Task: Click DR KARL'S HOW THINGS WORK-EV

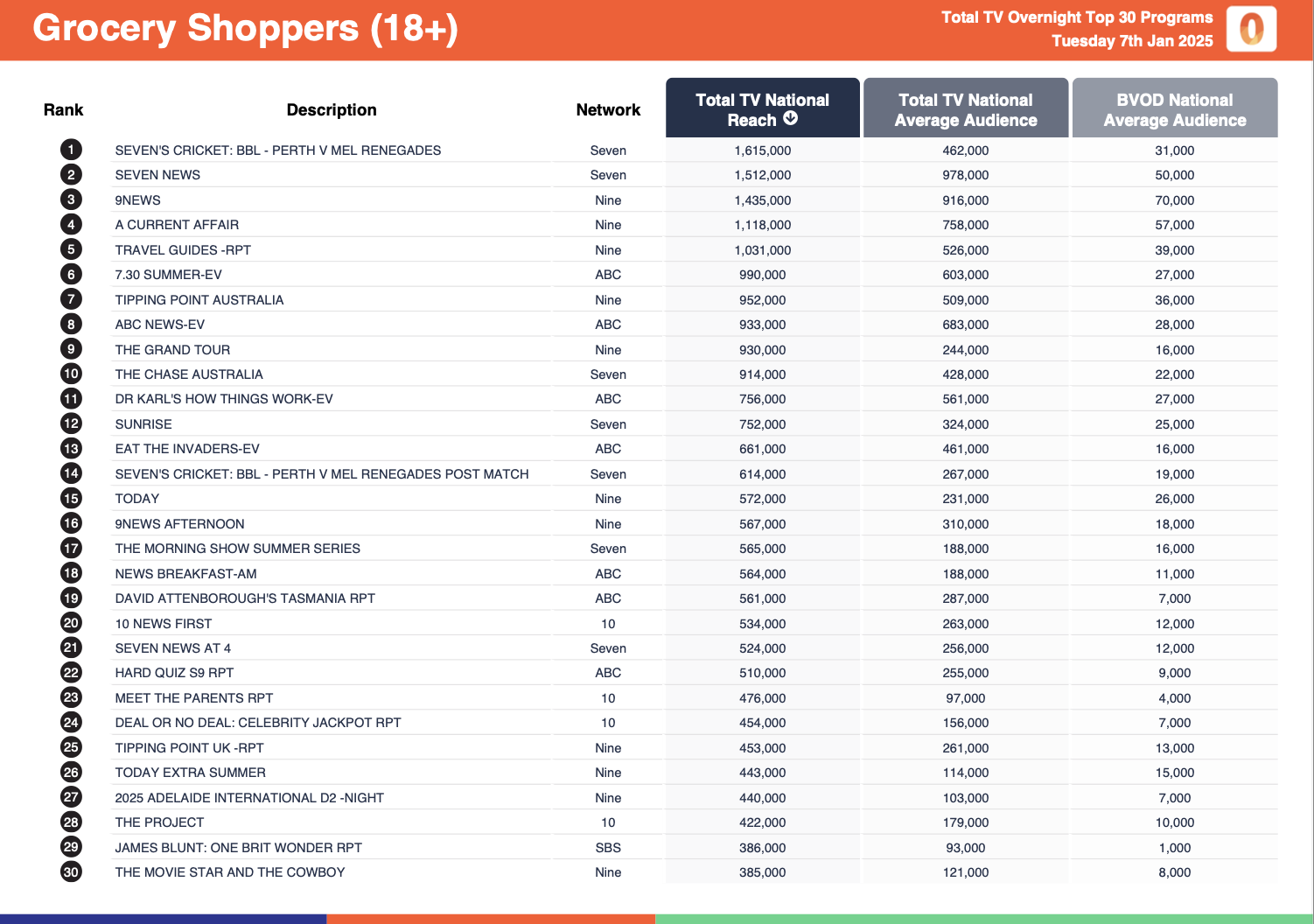Action: point(224,399)
